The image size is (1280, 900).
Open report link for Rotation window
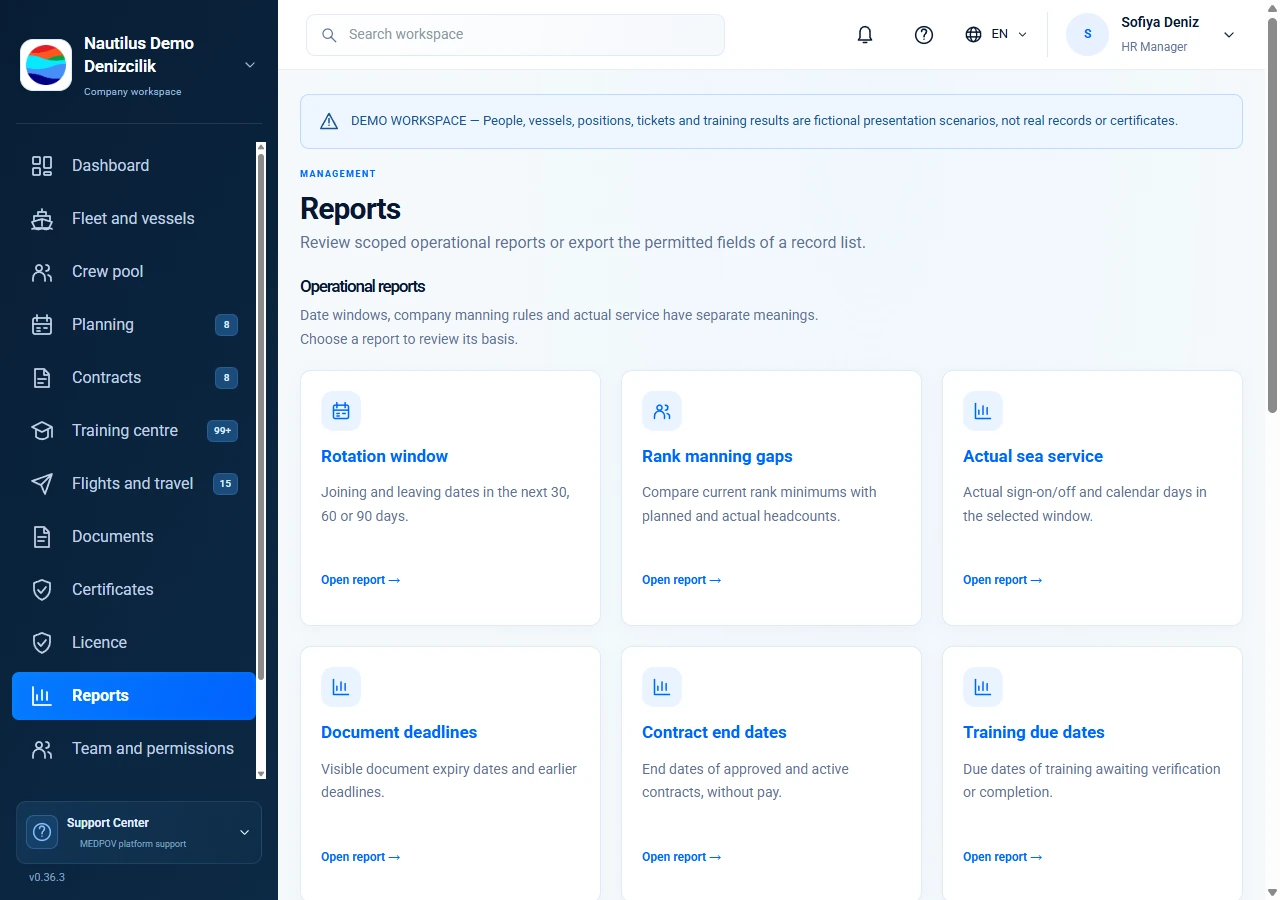click(x=360, y=580)
